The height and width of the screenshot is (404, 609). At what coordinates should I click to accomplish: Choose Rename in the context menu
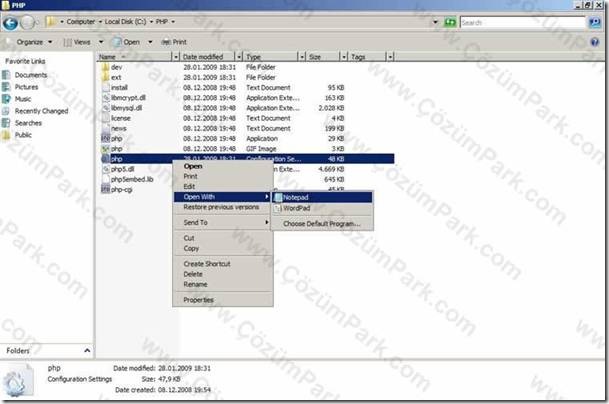coord(223,284)
